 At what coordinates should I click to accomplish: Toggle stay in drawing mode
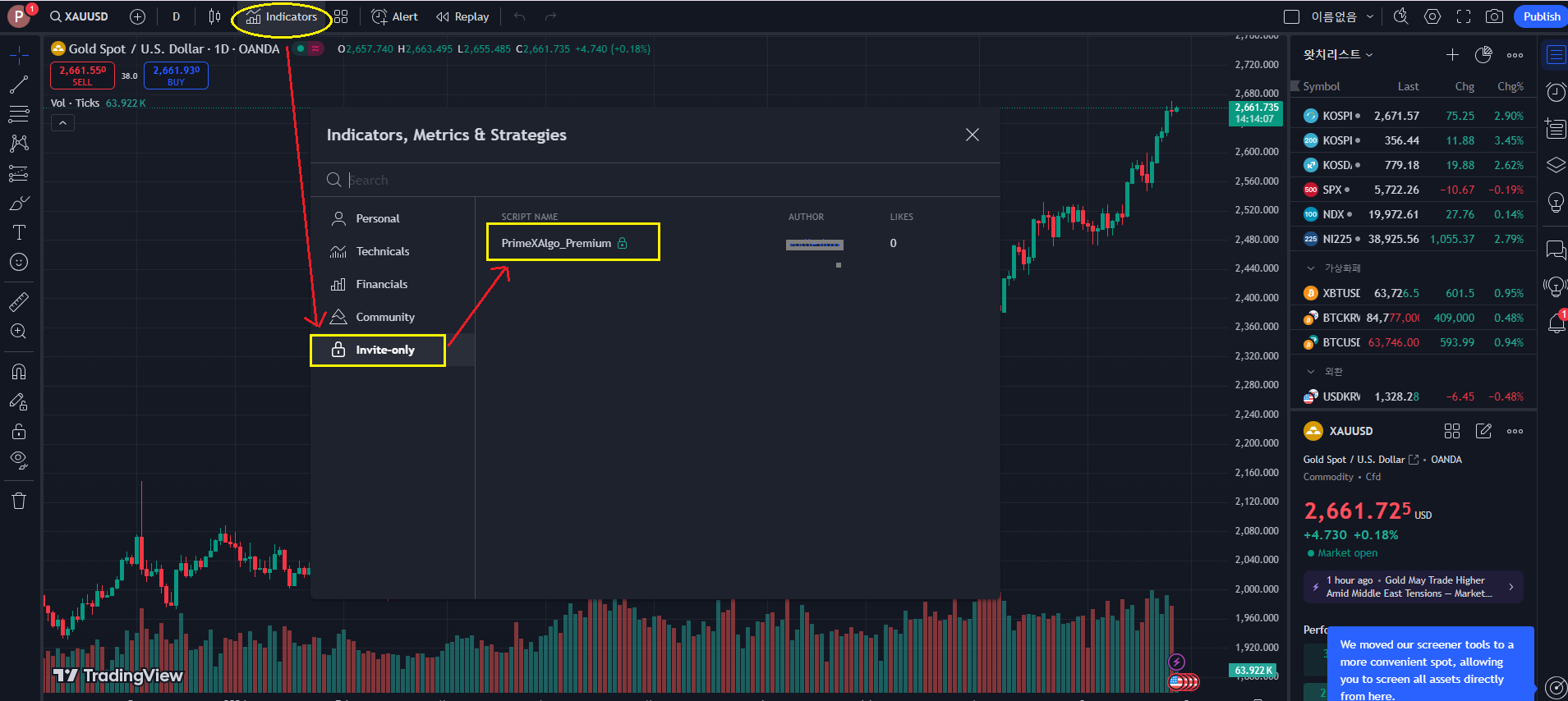(x=19, y=401)
